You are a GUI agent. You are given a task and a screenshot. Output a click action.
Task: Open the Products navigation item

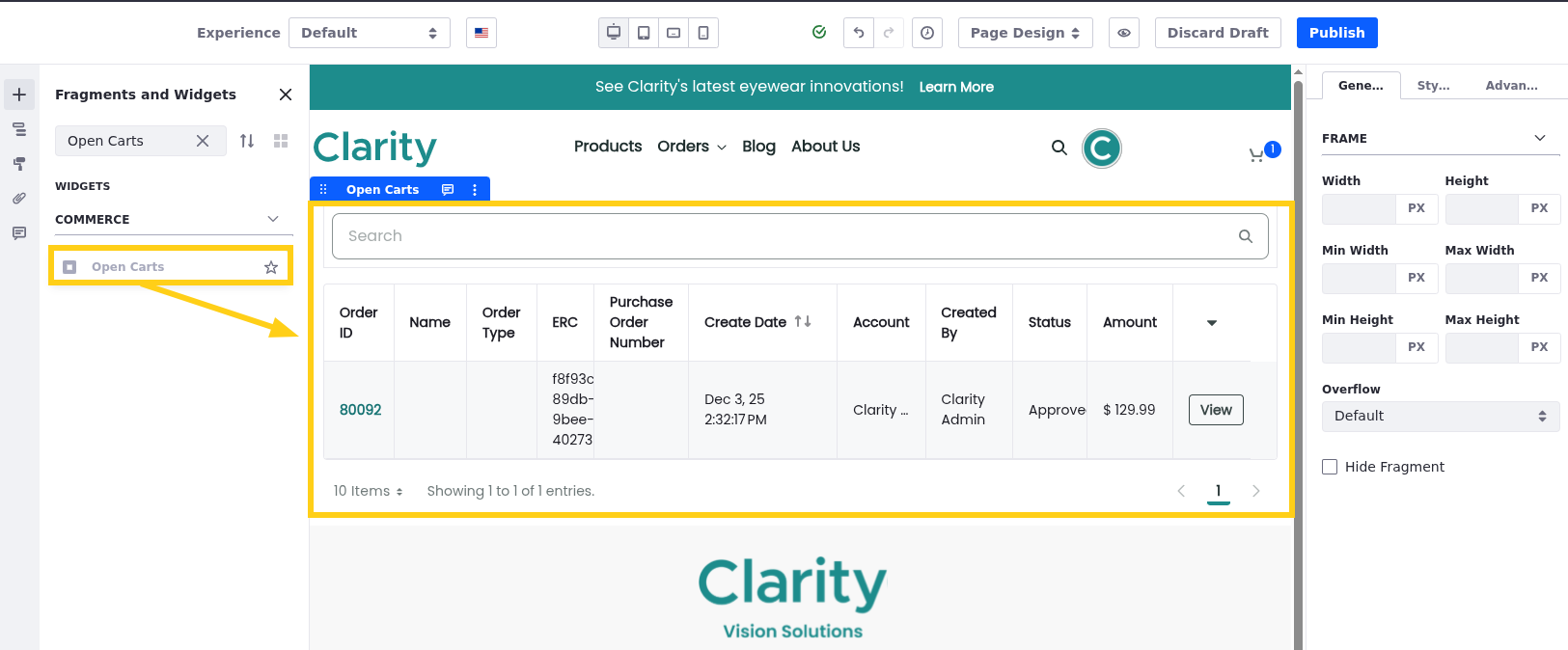click(608, 147)
